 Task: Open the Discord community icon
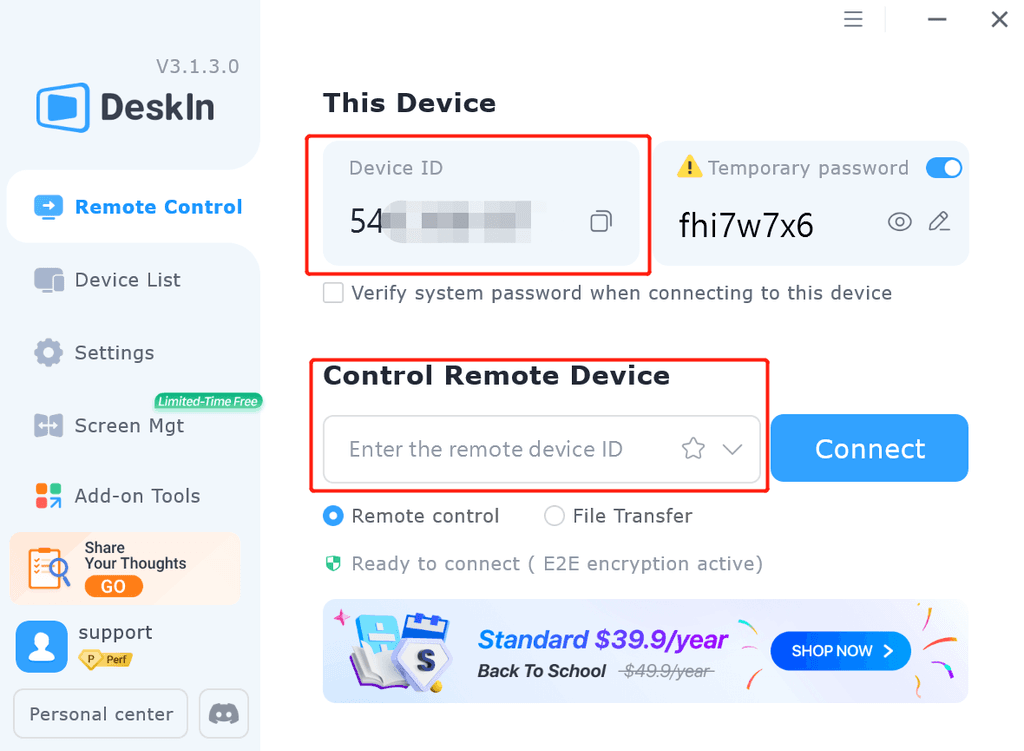click(223, 713)
